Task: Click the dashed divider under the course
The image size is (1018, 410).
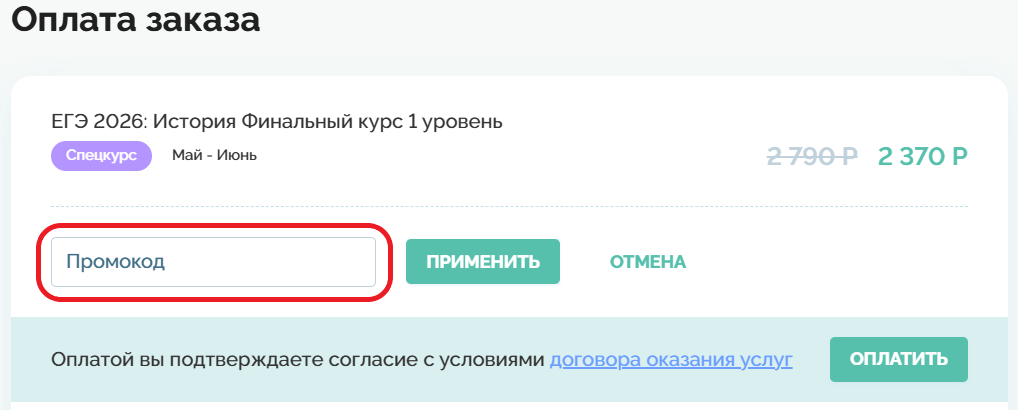Action: click(509, 206)
